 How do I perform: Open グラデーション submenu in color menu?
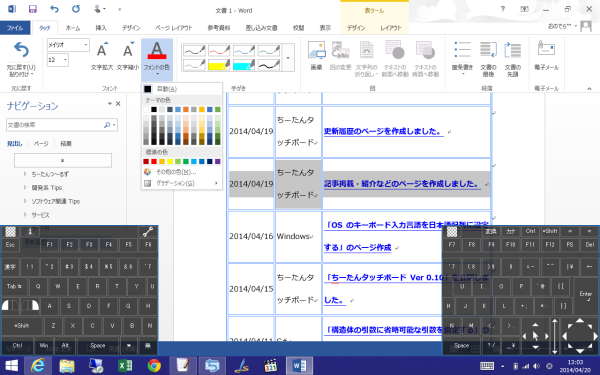point(182,183)
